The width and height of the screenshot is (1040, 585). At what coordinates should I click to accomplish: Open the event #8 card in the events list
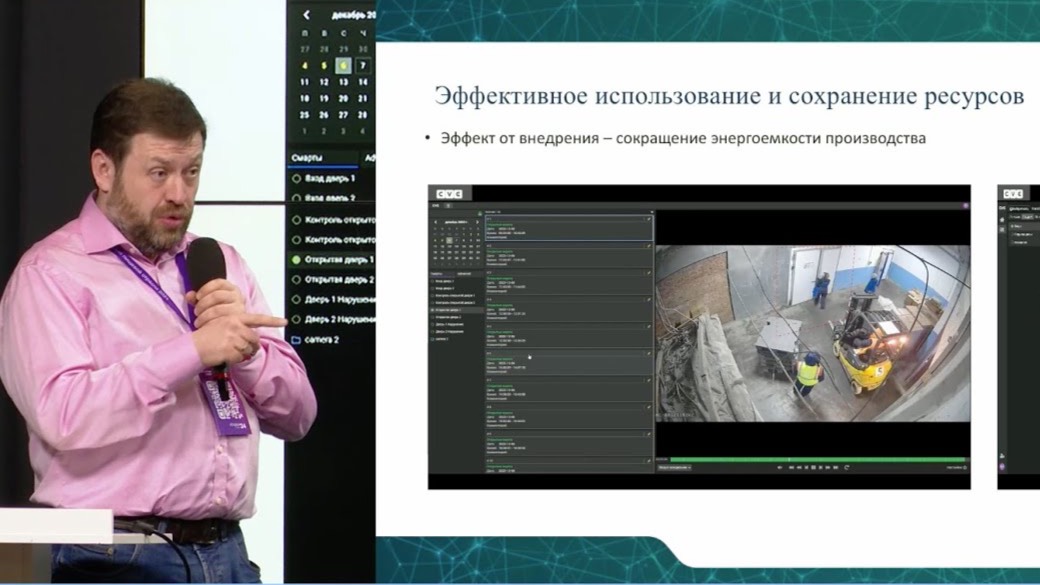tap(569, 417)
